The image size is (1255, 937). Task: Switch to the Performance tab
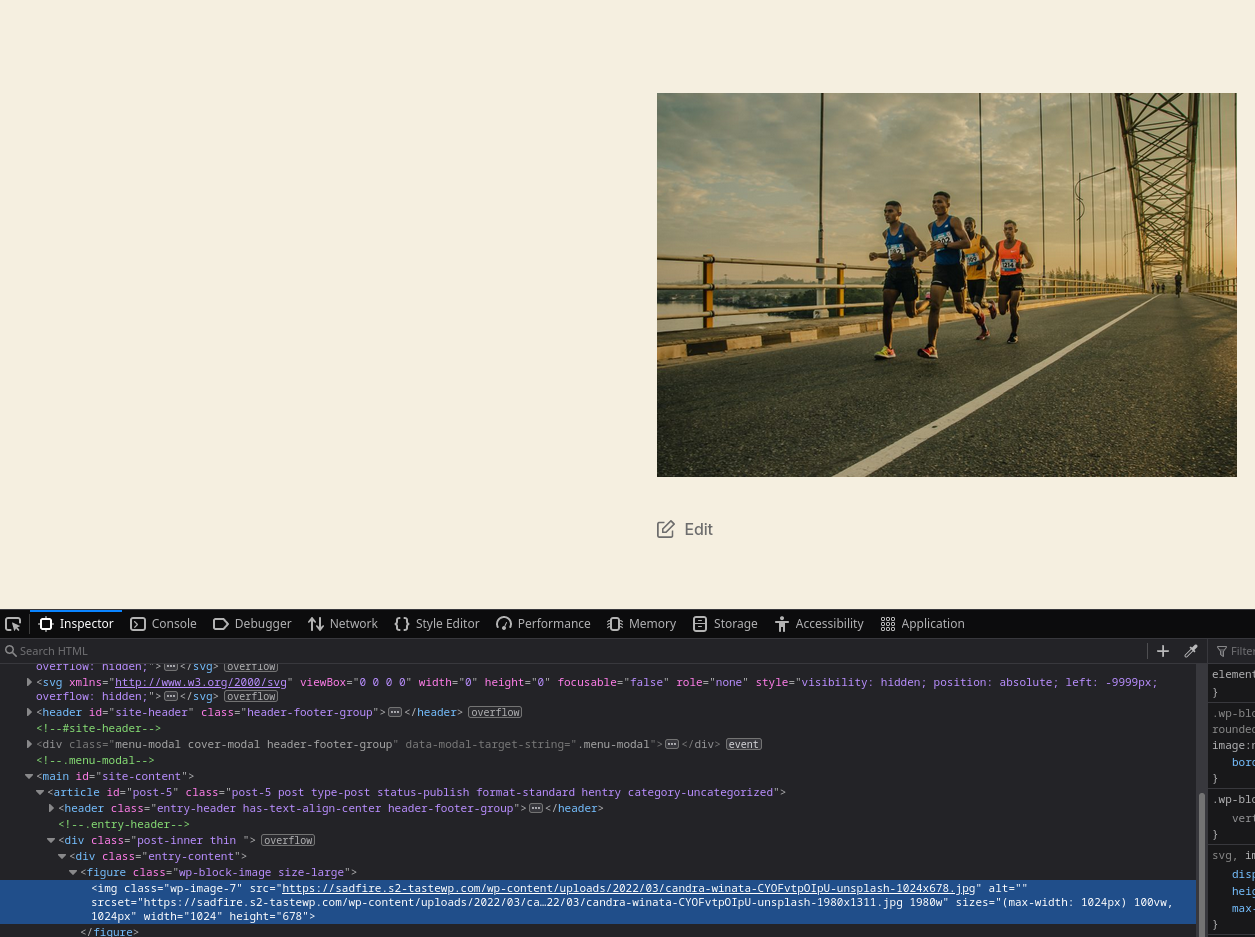(543, 624)
